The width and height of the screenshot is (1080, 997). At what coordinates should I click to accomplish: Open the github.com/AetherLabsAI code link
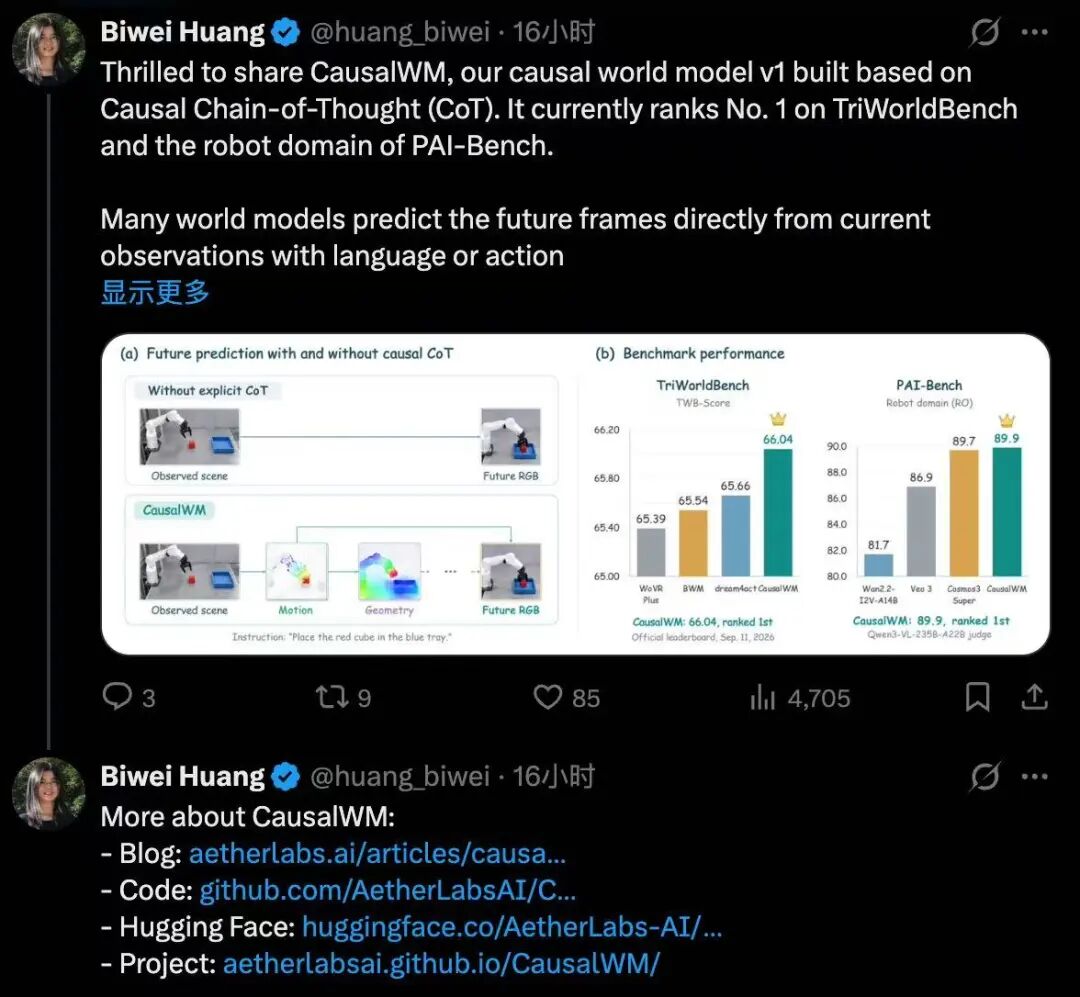click(x=388, y=890)
